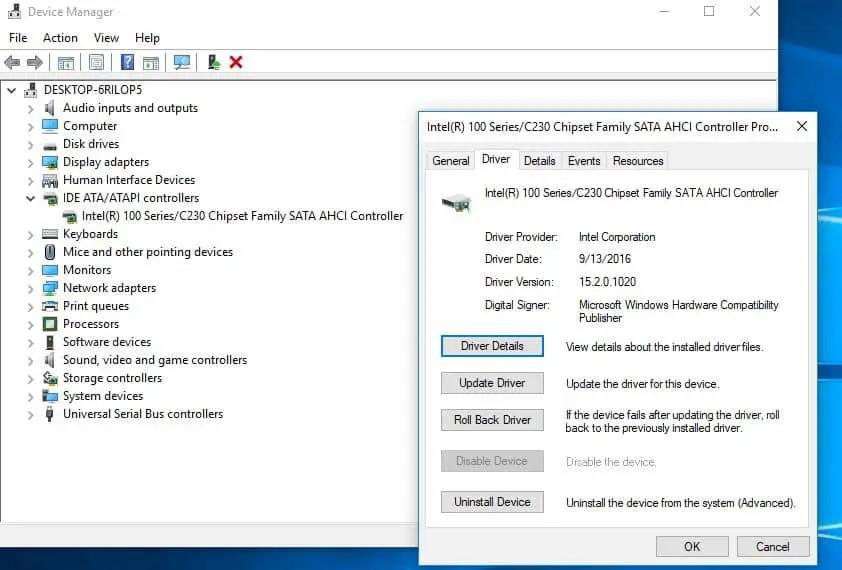Image resolution: width=842 pixels, height=570 pixels.
Task: Open the Properties toolbar icon
Action: point(97,63)
